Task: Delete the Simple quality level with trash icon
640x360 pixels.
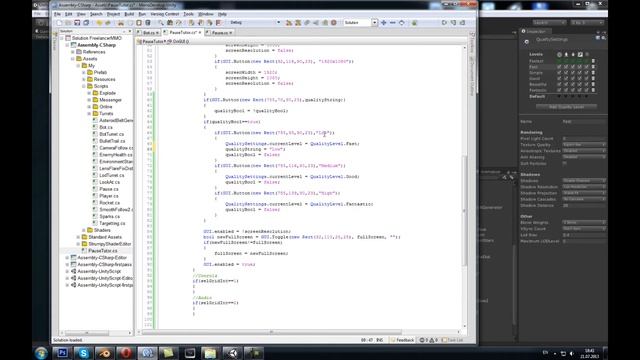Action: coord(593,73)
